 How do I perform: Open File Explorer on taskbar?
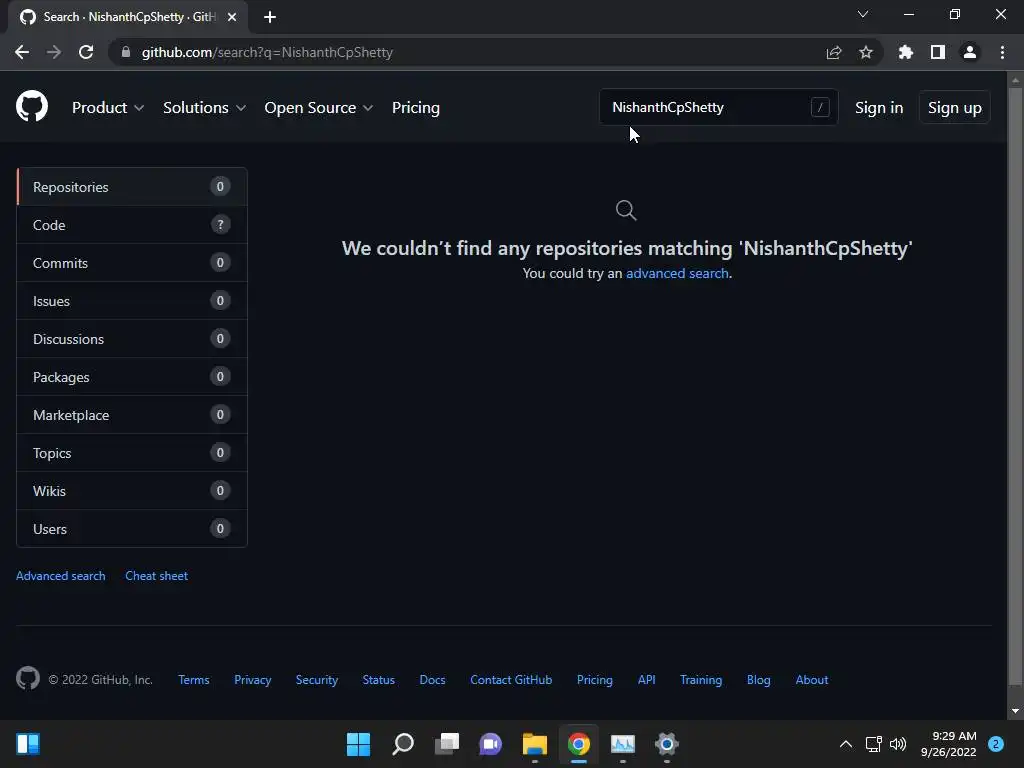click(x=535, y=744)
